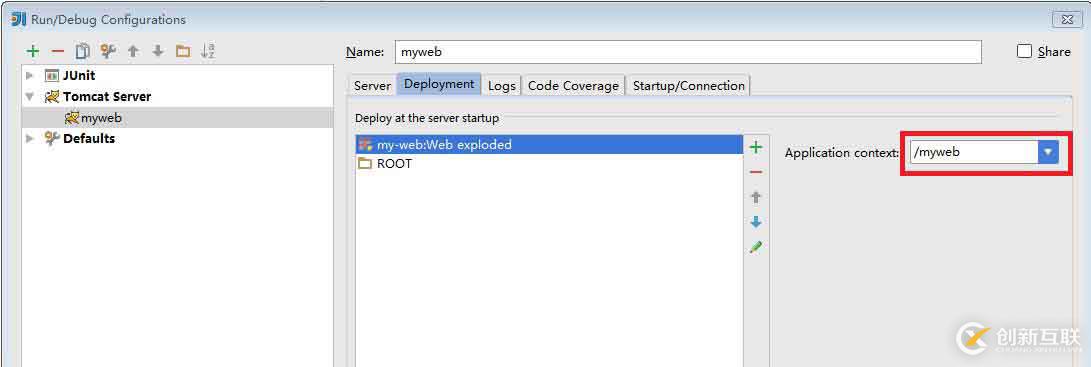Expand the JUnit tree node
The width and height of the screenshot is (1091, 367).
(x=29, y=75)
